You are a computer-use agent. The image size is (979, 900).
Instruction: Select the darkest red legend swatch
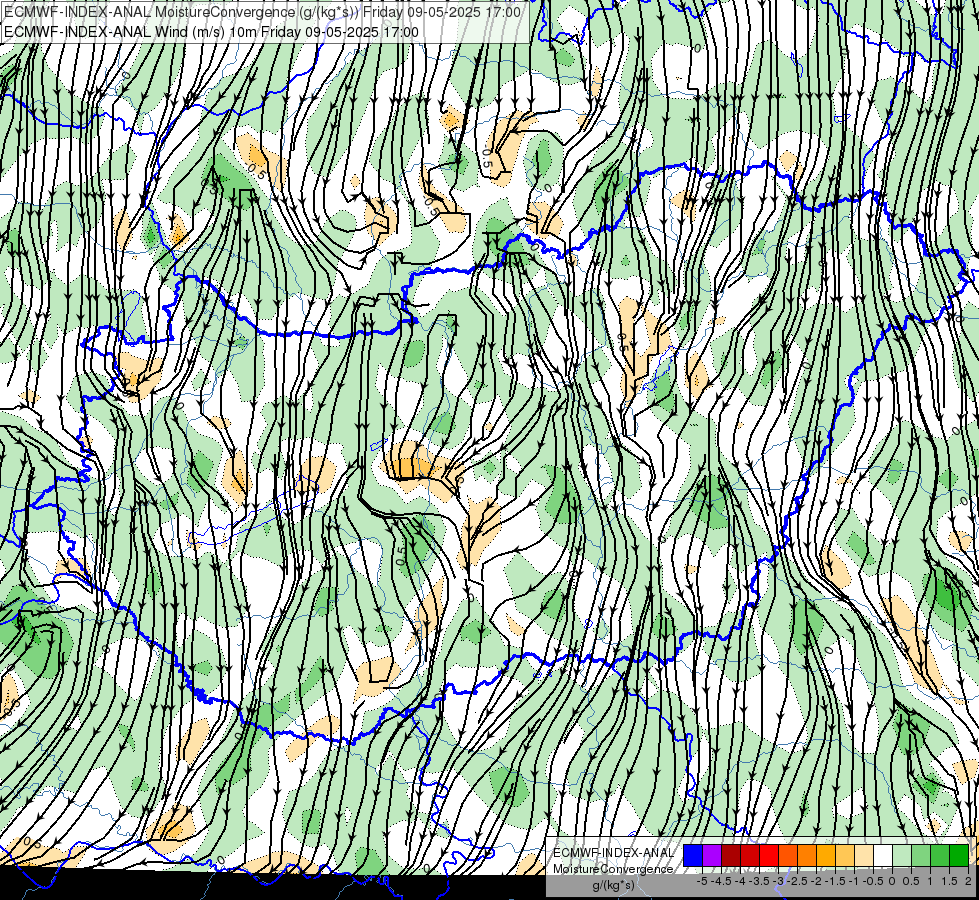coord(731,856)
